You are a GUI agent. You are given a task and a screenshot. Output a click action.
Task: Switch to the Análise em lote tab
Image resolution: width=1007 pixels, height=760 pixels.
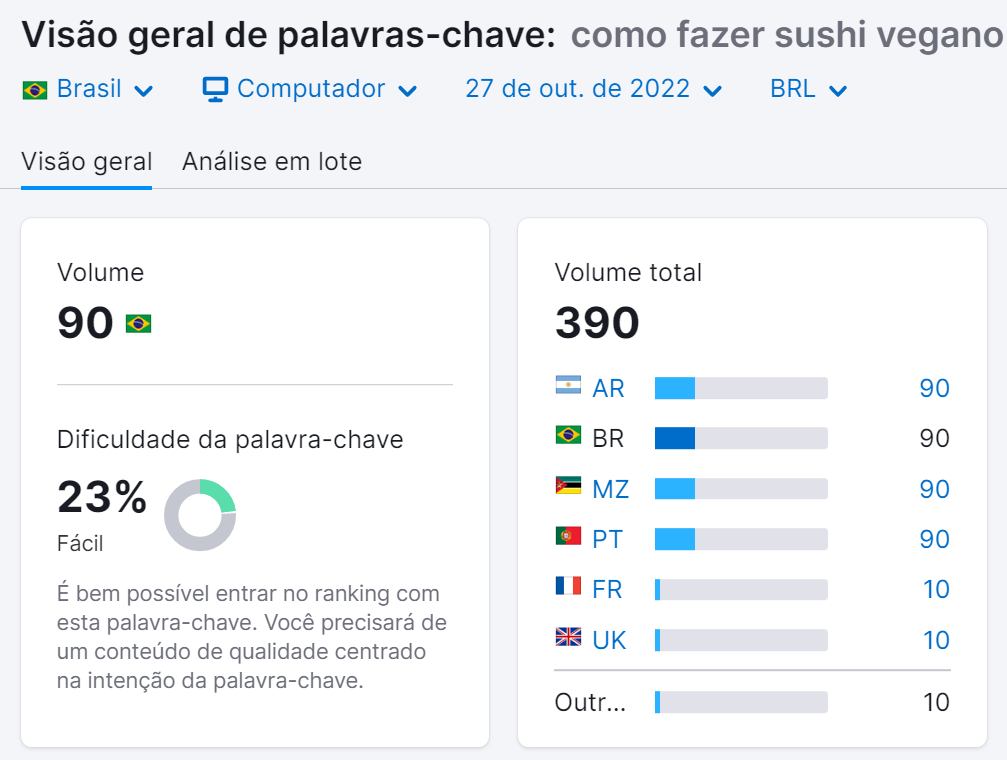(272, 161)
